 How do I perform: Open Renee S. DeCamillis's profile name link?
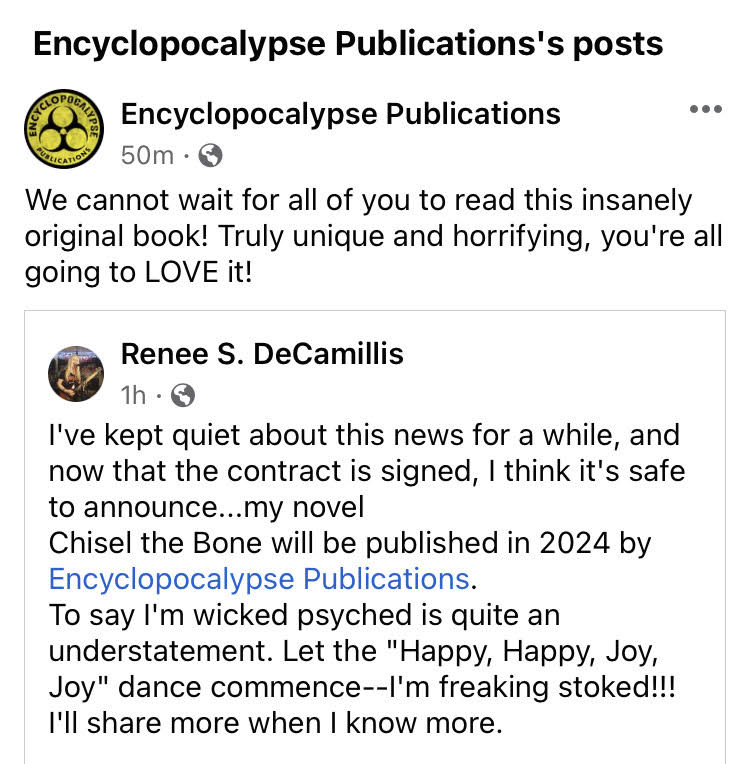(262, 353)
